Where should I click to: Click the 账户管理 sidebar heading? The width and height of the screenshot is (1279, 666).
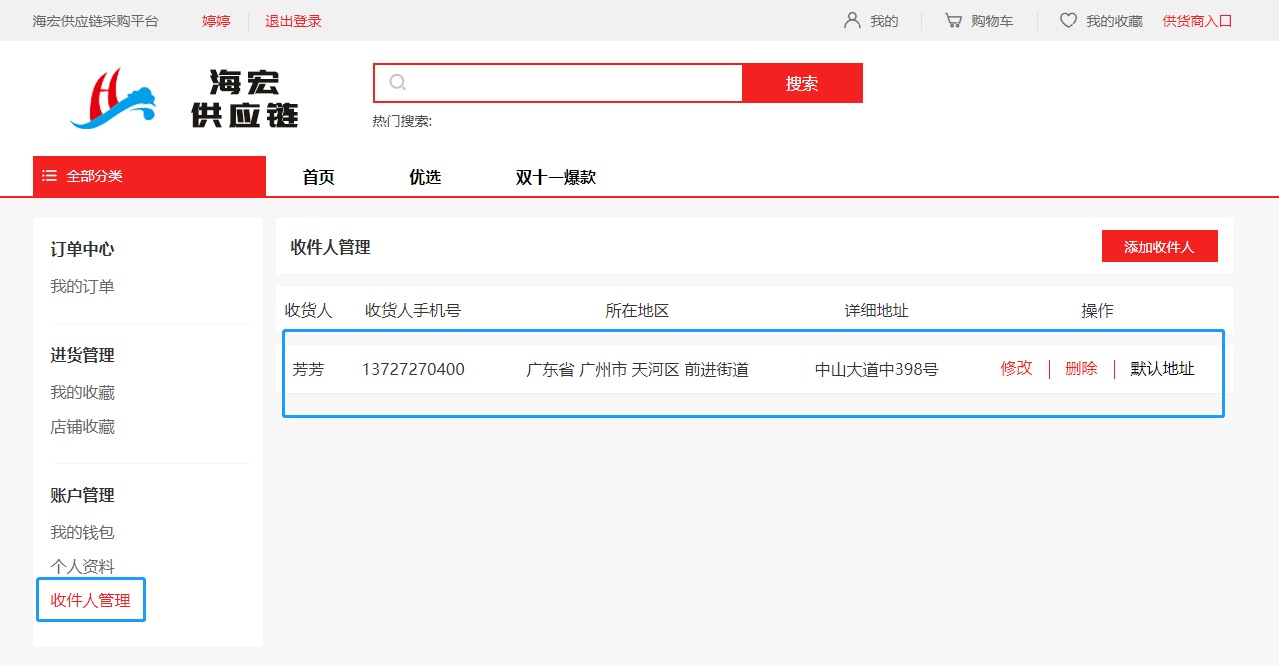click(82, 495)
